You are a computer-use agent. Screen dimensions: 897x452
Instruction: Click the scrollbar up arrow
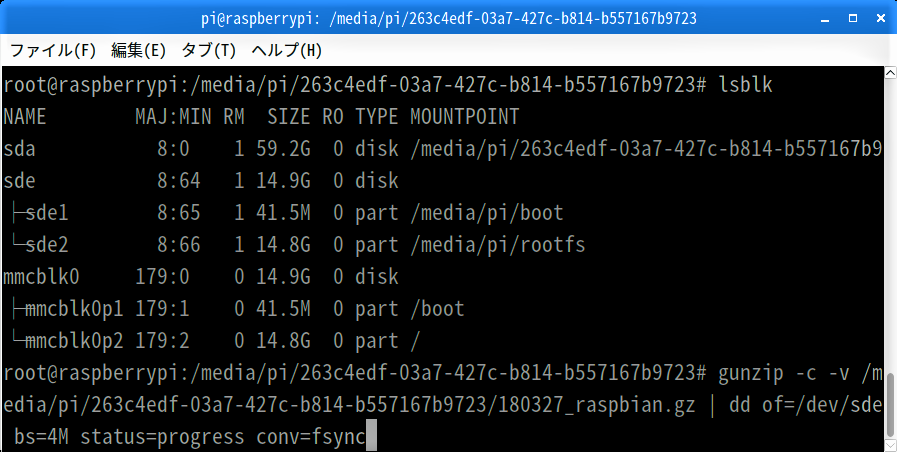pos(891,73)
